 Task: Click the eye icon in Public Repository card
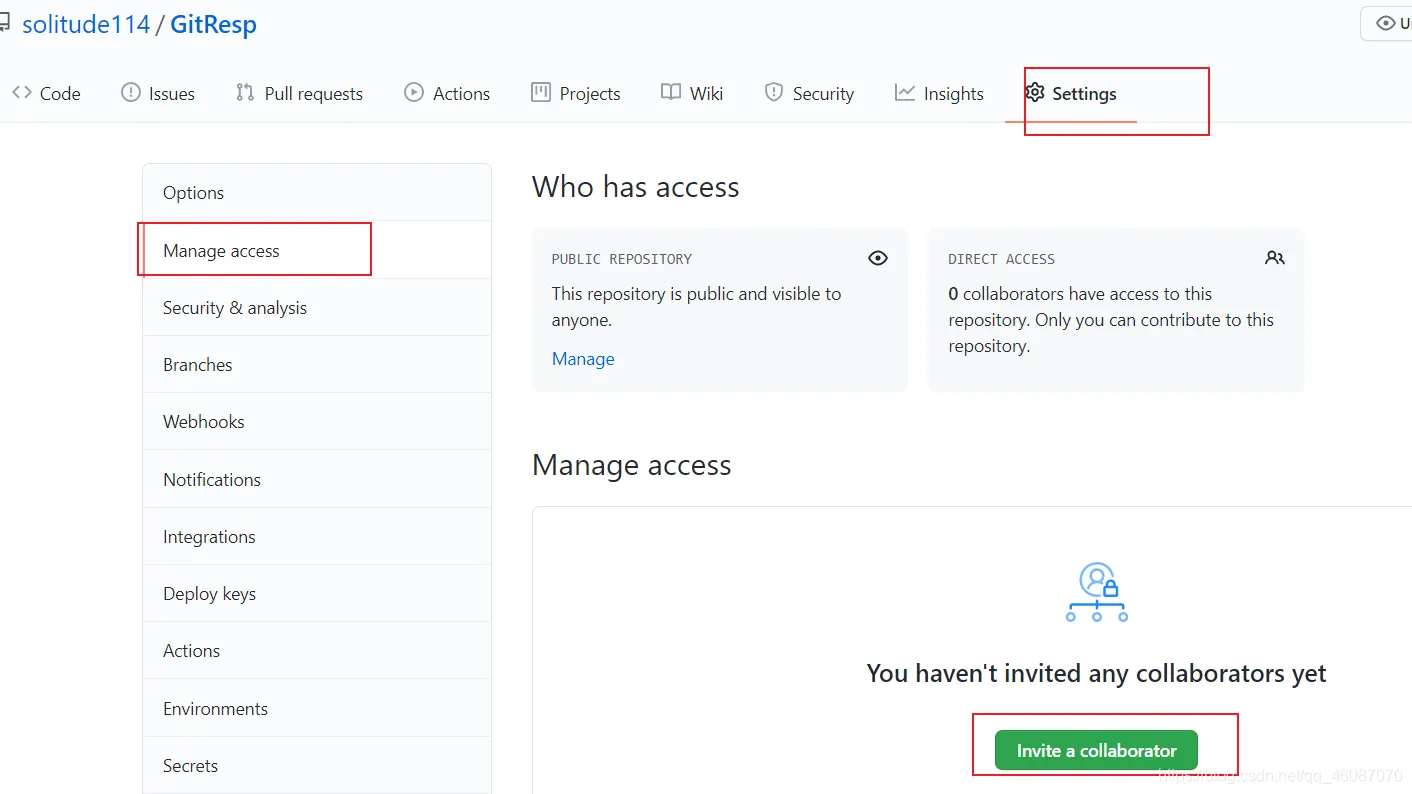point(878,258)
